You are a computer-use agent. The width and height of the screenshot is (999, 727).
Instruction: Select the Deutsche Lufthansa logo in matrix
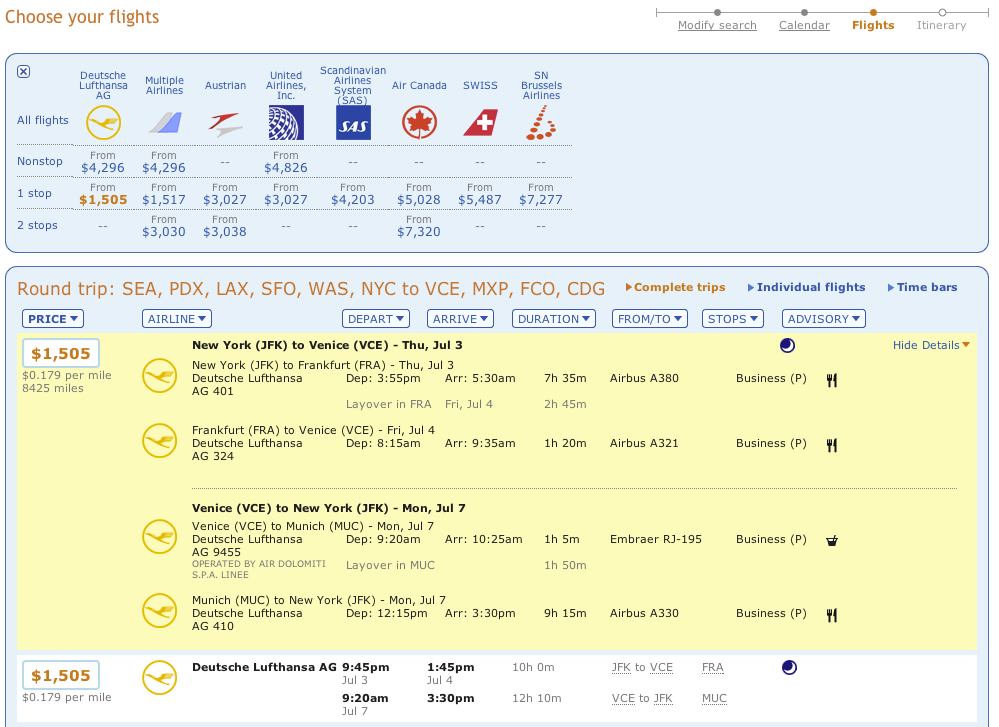point(103,122)
